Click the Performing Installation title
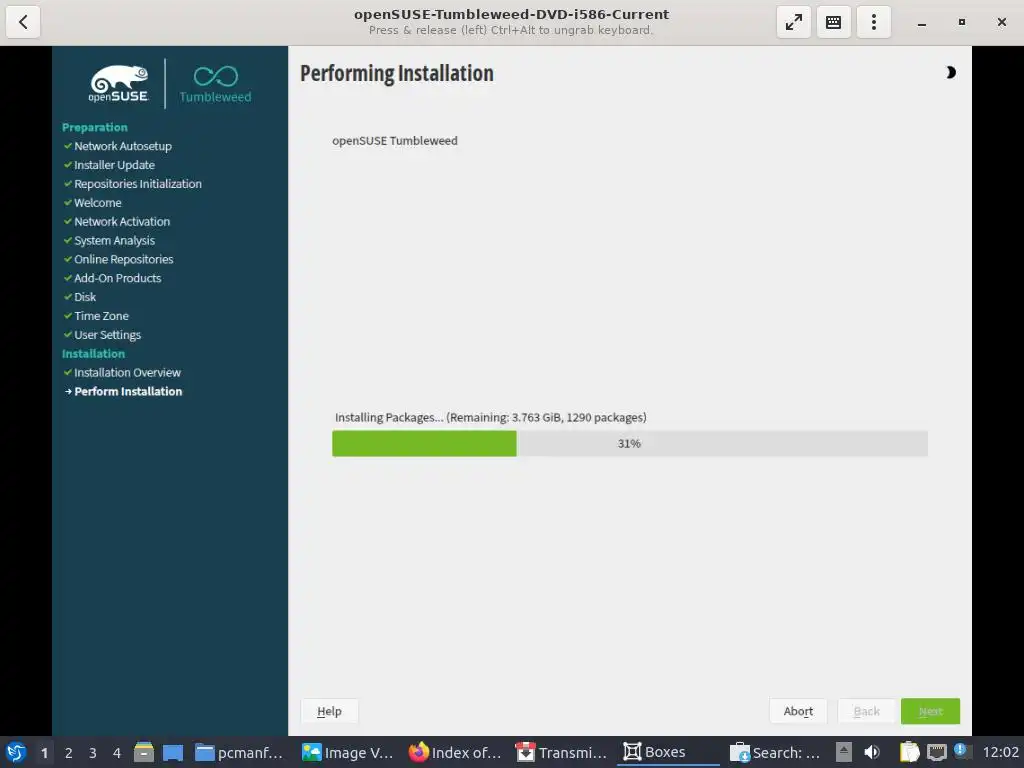 pos(396,74)
